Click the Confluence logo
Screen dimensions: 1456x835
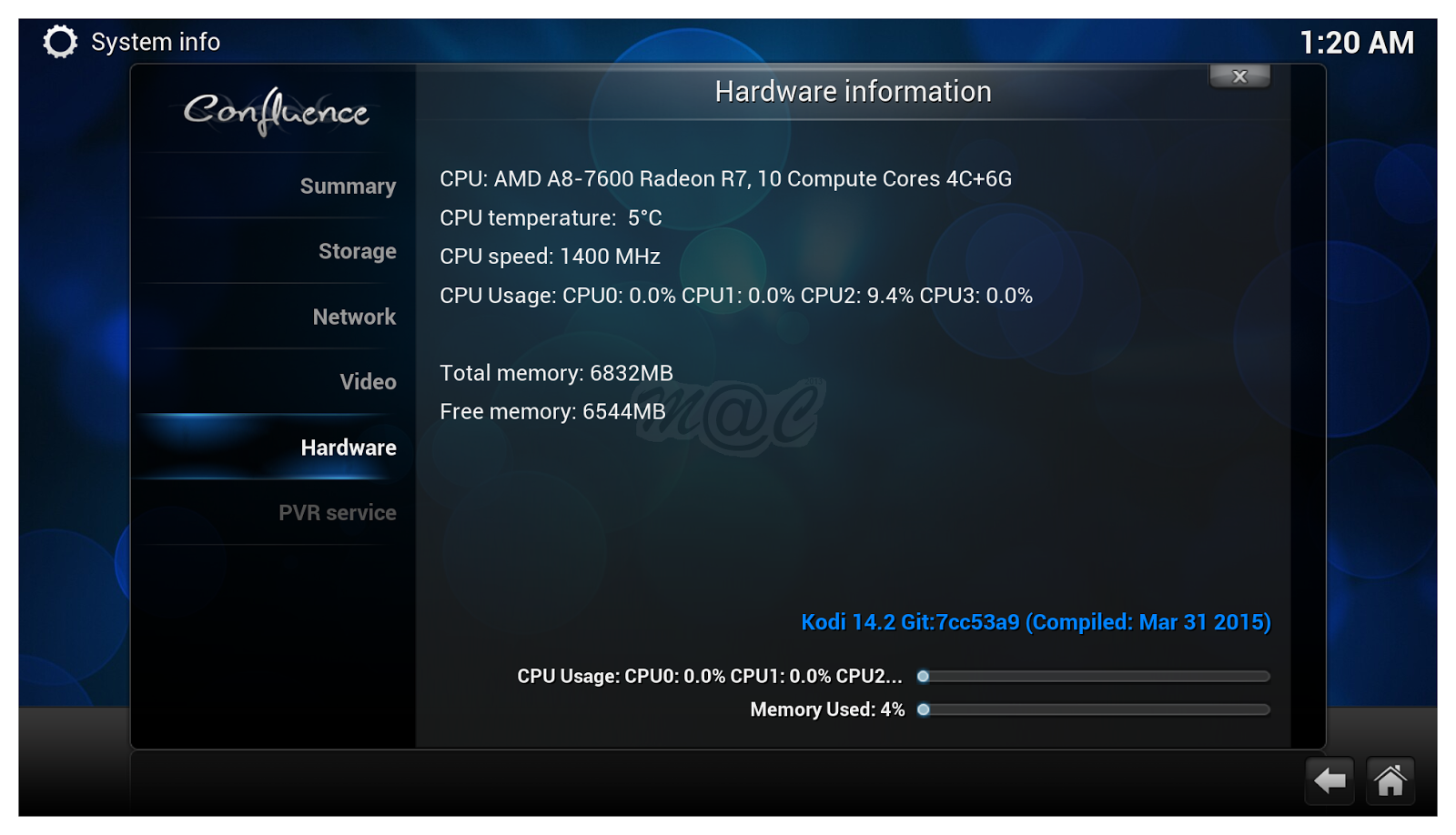(x=276, y=113)
